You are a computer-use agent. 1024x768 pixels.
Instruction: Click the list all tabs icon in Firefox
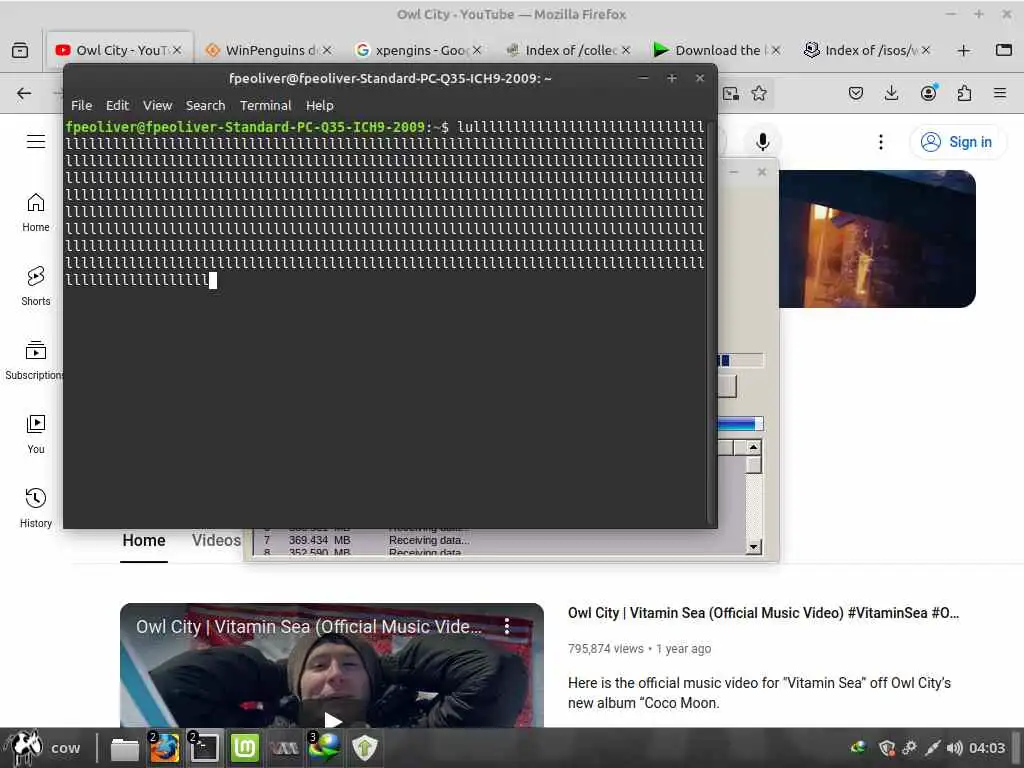click(x=1004, y=50)
